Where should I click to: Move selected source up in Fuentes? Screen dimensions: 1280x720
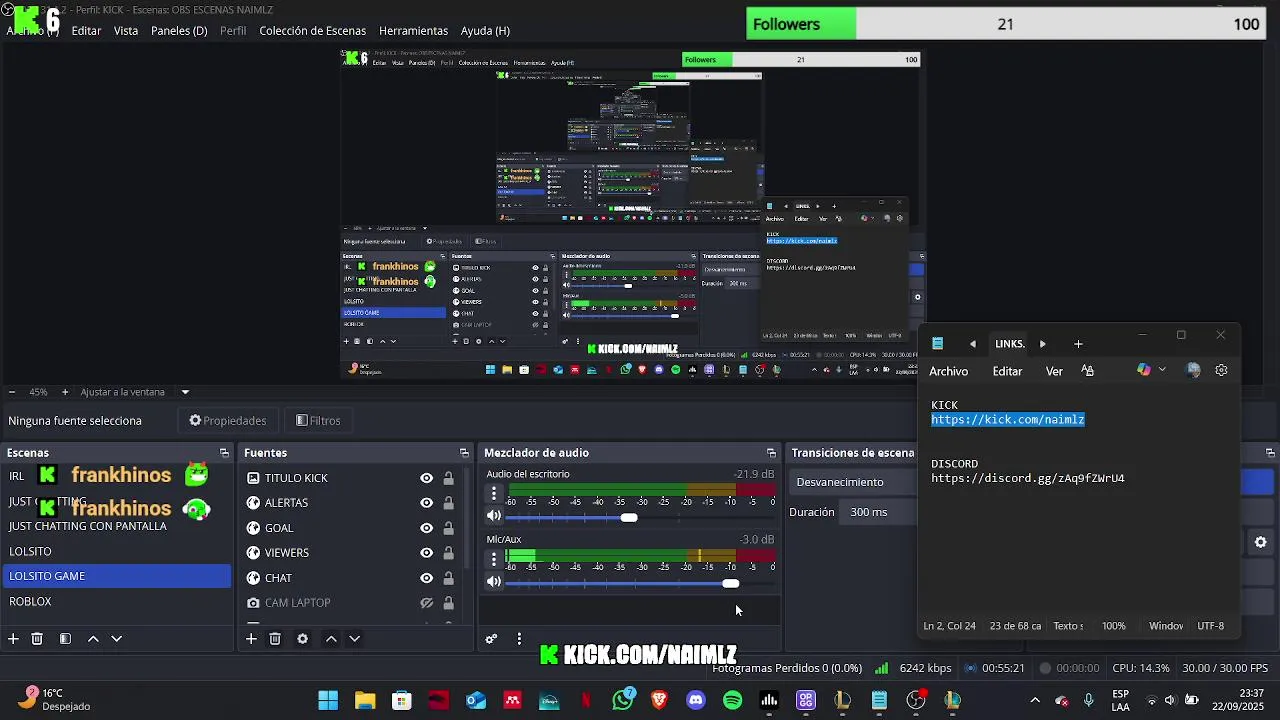(x=331, y=639)
